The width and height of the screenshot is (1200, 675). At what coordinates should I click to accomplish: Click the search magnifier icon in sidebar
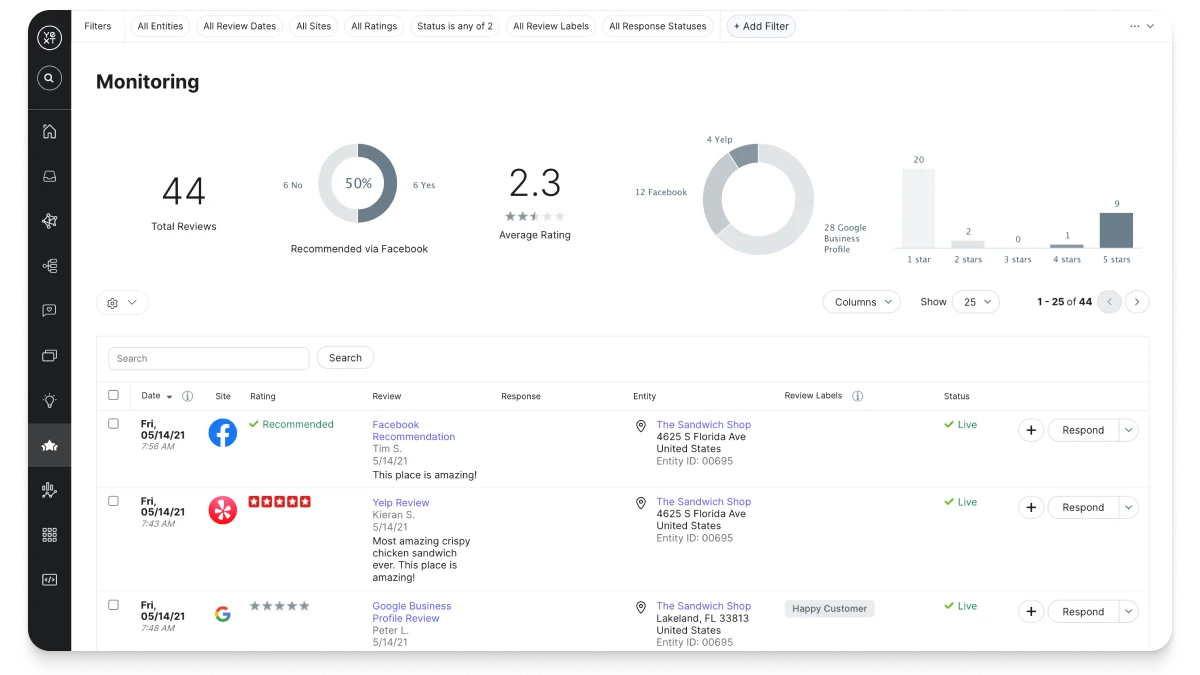pos(49,78)
